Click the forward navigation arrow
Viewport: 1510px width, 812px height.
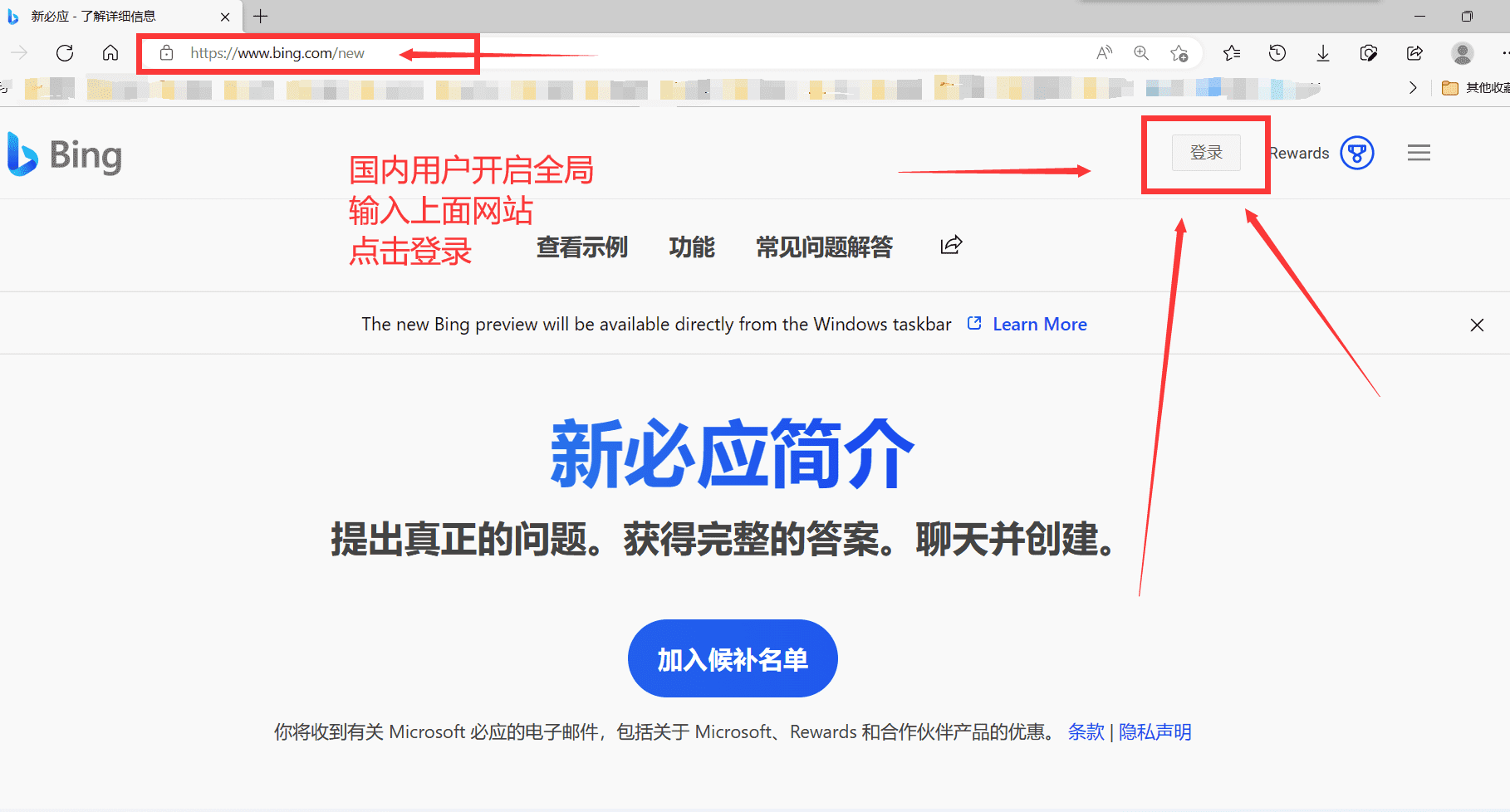[19, 53]
